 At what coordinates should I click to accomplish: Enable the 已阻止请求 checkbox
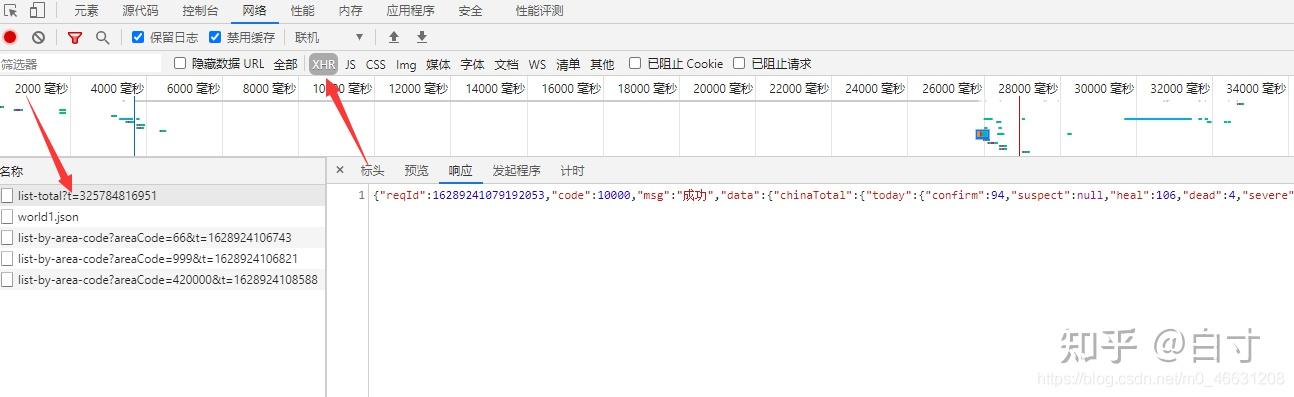coord(739,63)
